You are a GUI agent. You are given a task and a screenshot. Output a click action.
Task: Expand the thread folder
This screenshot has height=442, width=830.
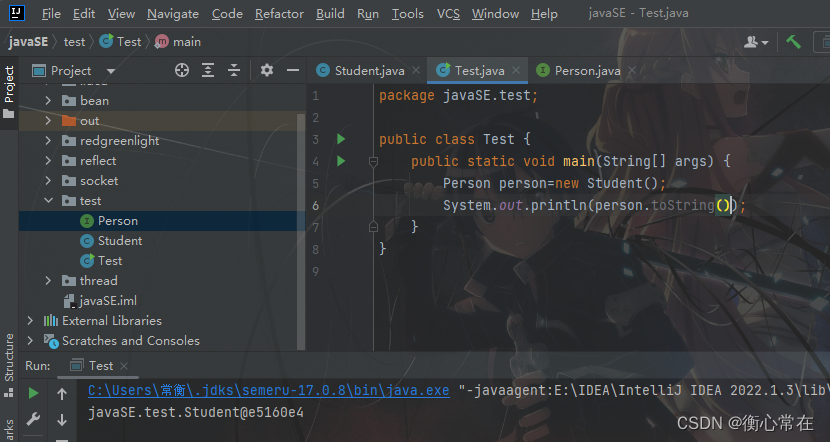point(48,281)
